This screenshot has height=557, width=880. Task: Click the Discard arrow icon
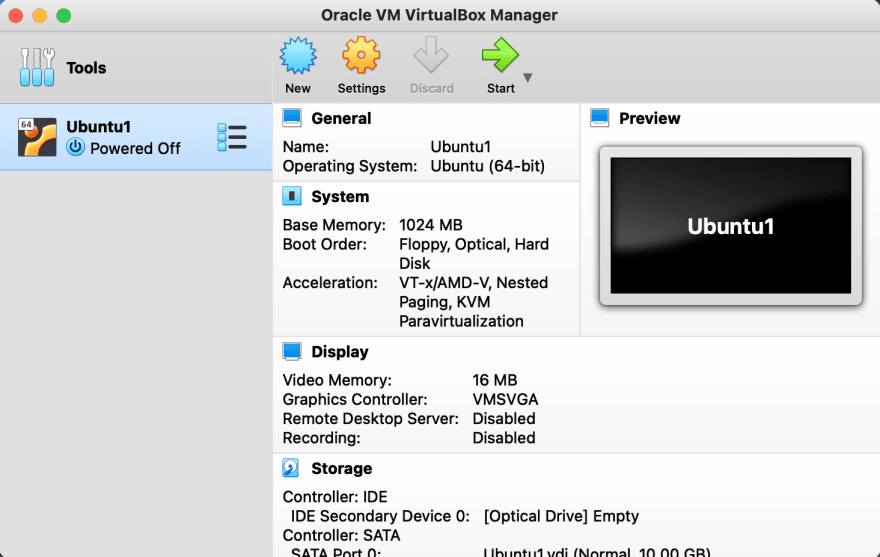431,55
